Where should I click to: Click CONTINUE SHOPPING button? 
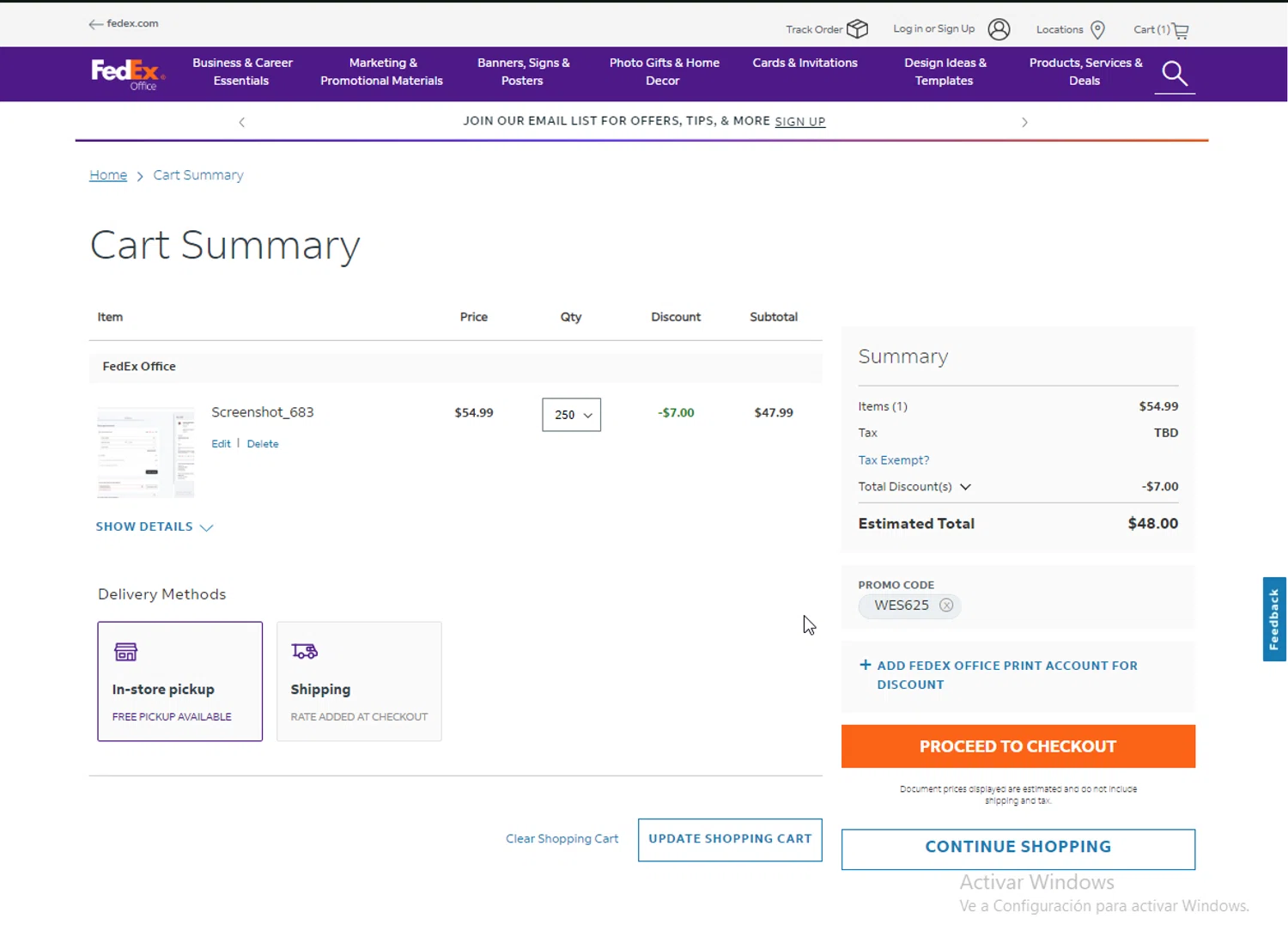tap(1018, 849)
